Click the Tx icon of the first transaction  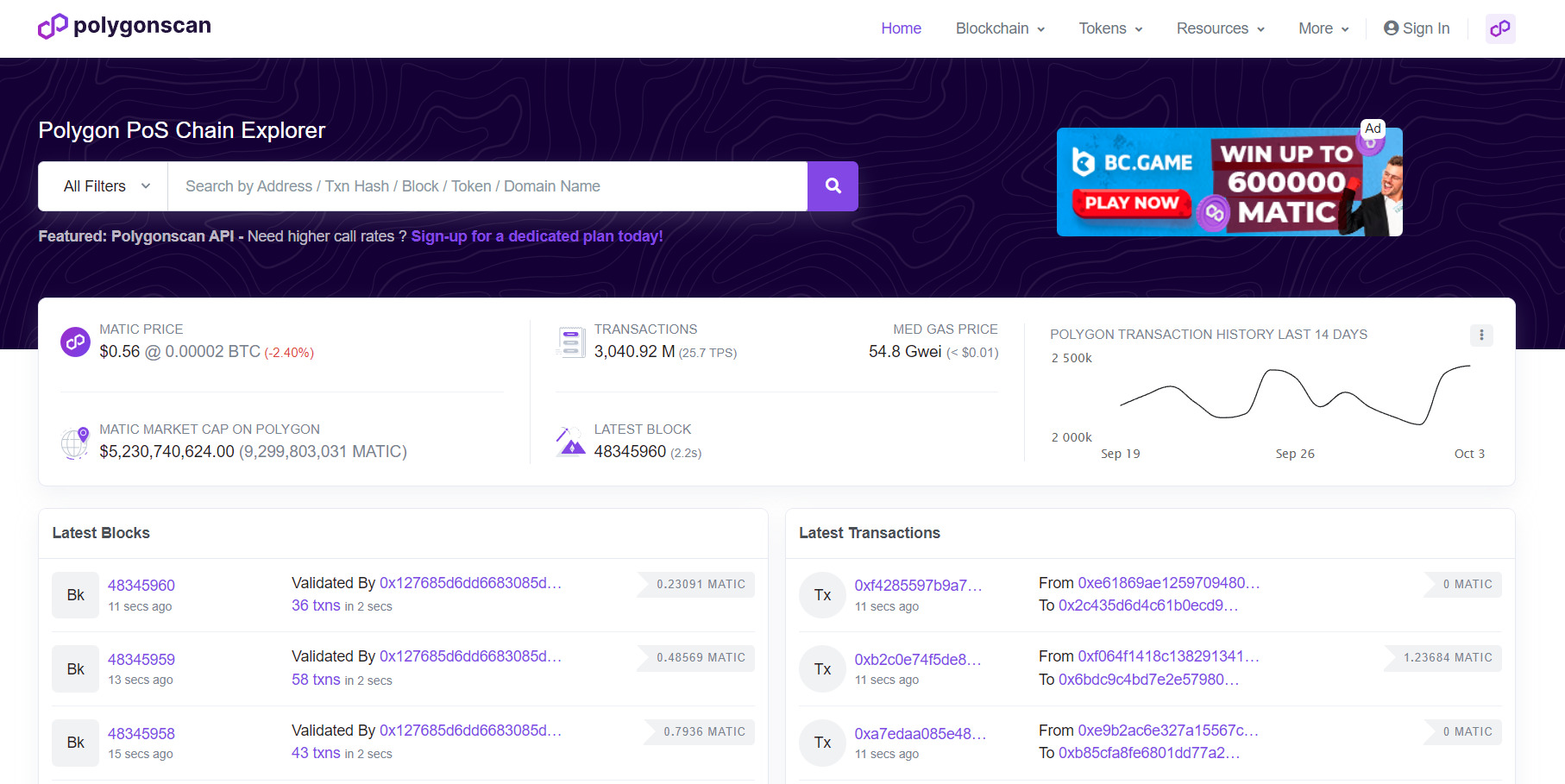[x=822, y=594]
